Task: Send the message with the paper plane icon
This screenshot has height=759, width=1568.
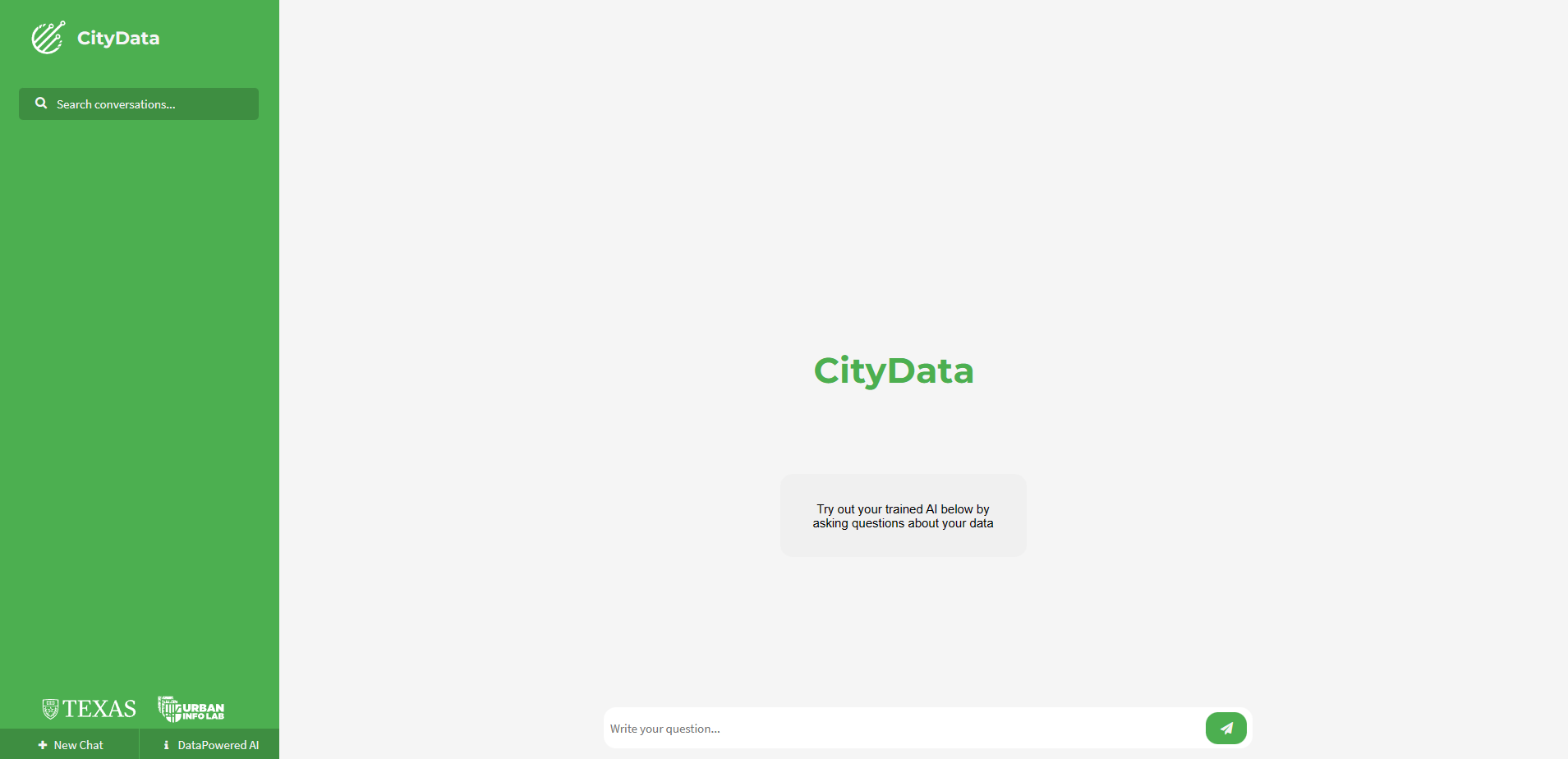Action: [1225, 729]
